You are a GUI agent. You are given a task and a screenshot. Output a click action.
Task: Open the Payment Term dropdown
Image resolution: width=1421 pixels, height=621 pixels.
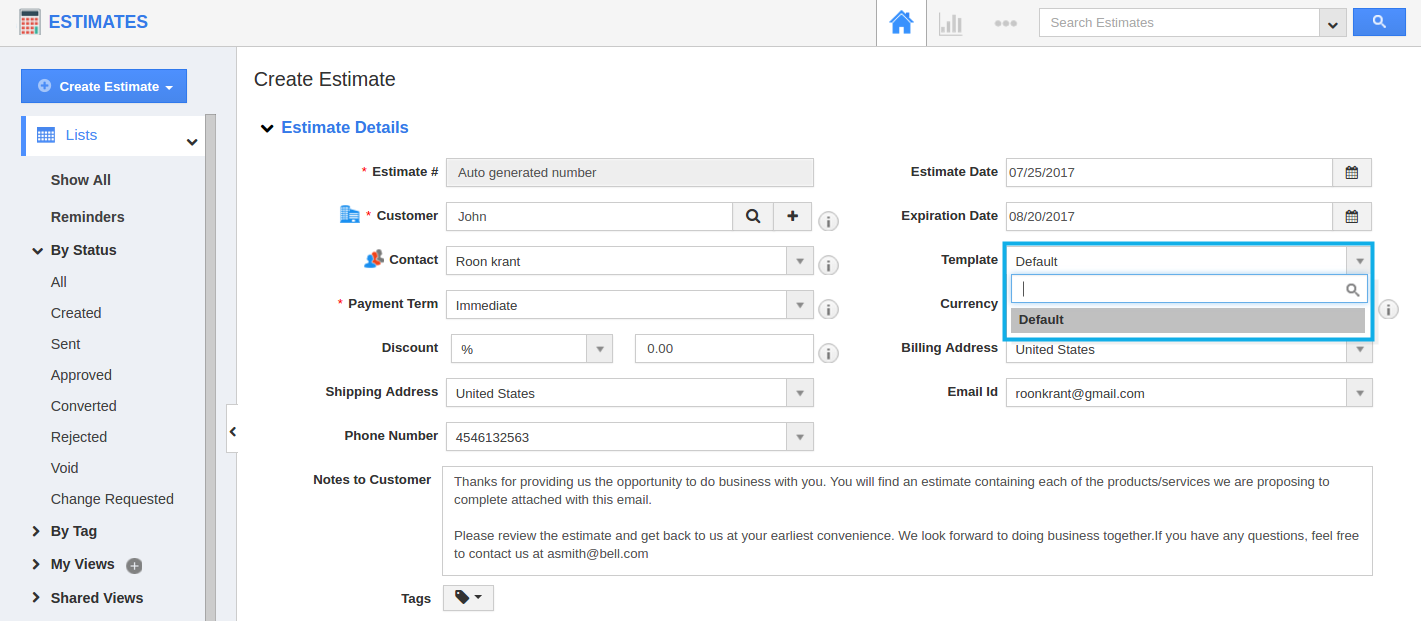799,305
